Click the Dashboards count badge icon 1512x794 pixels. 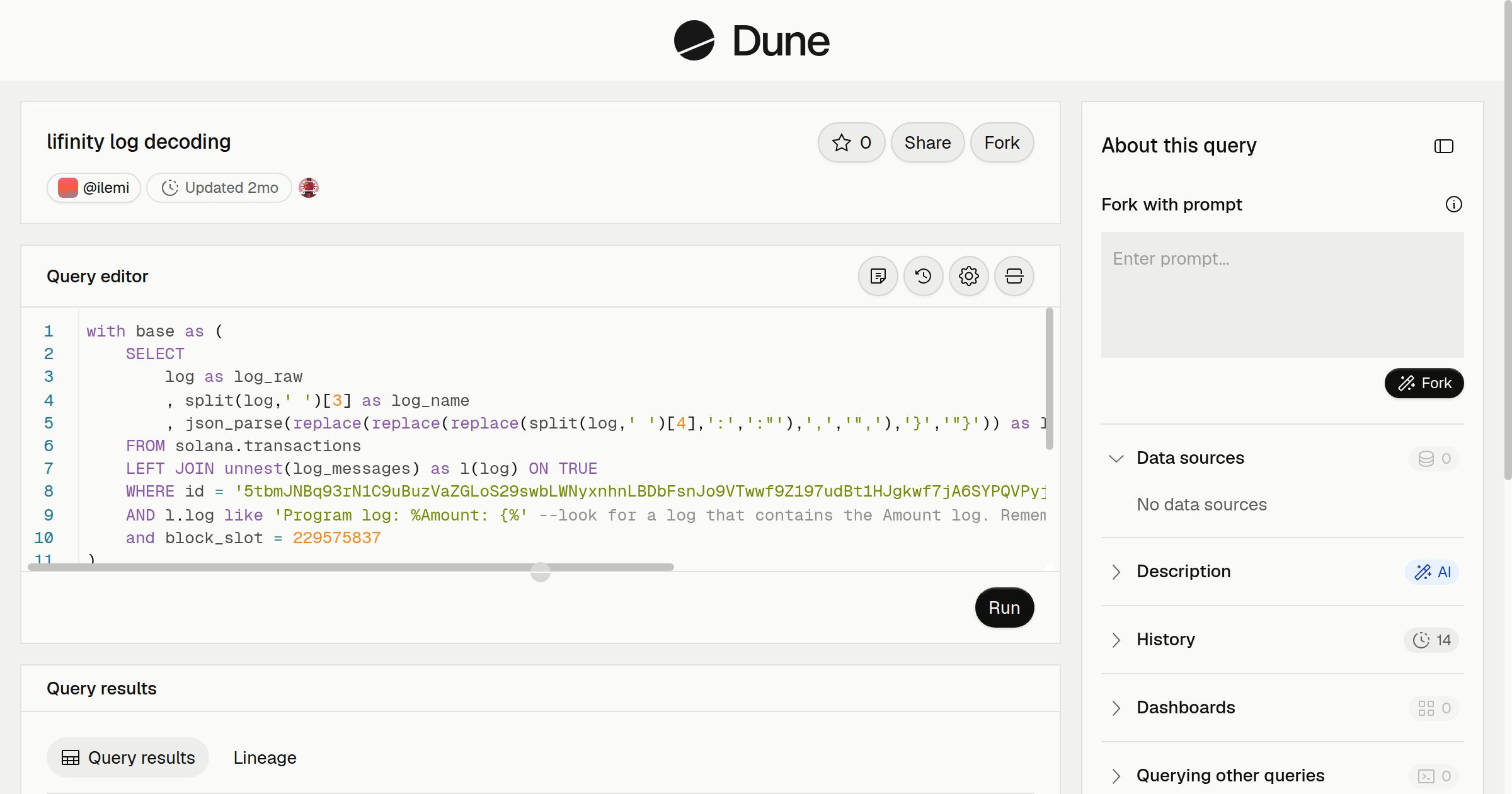(x=1434, y=708)
